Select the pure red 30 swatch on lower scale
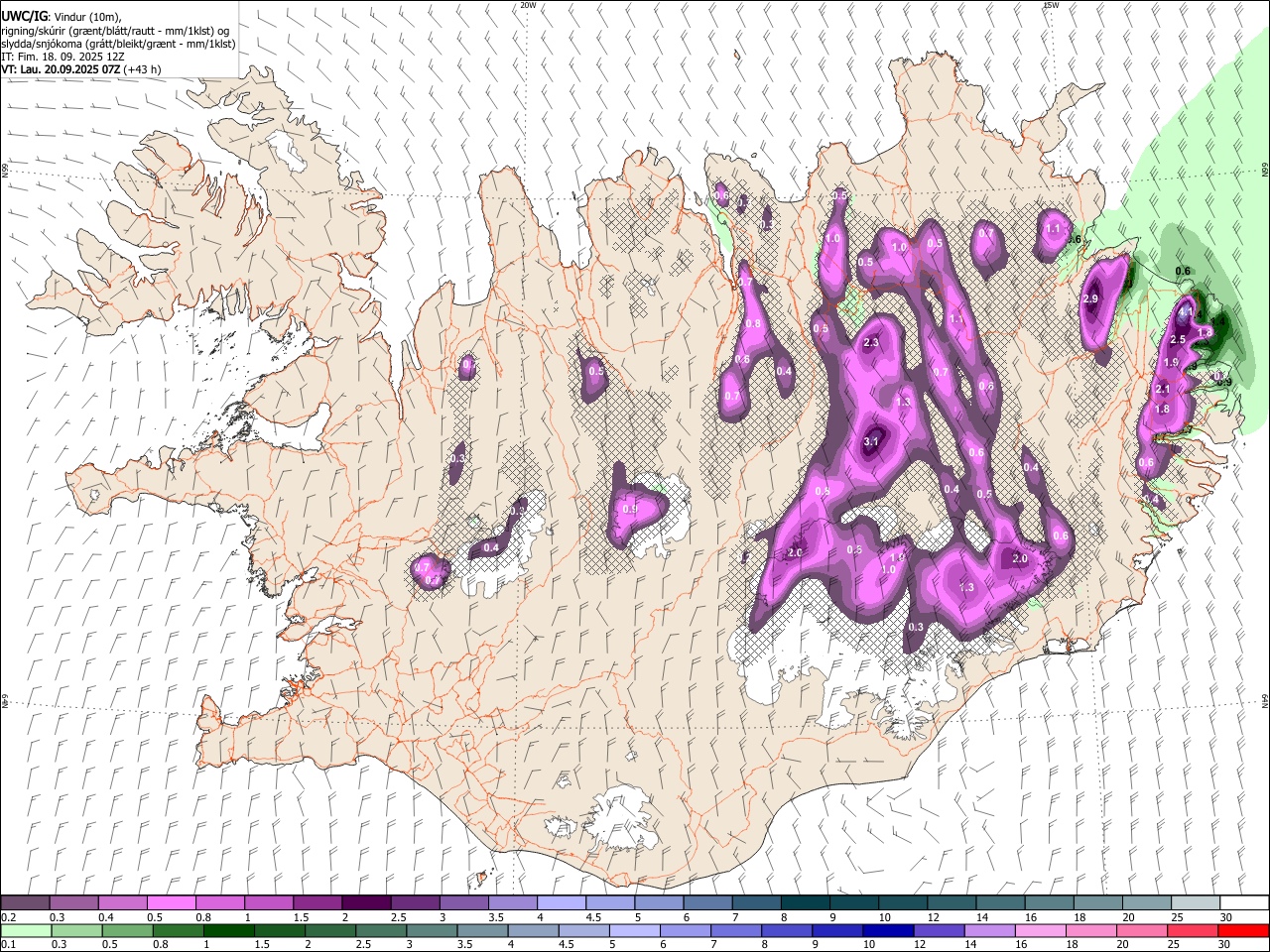This screenshot has height=952, width=1270. [x=1242, y=931]
